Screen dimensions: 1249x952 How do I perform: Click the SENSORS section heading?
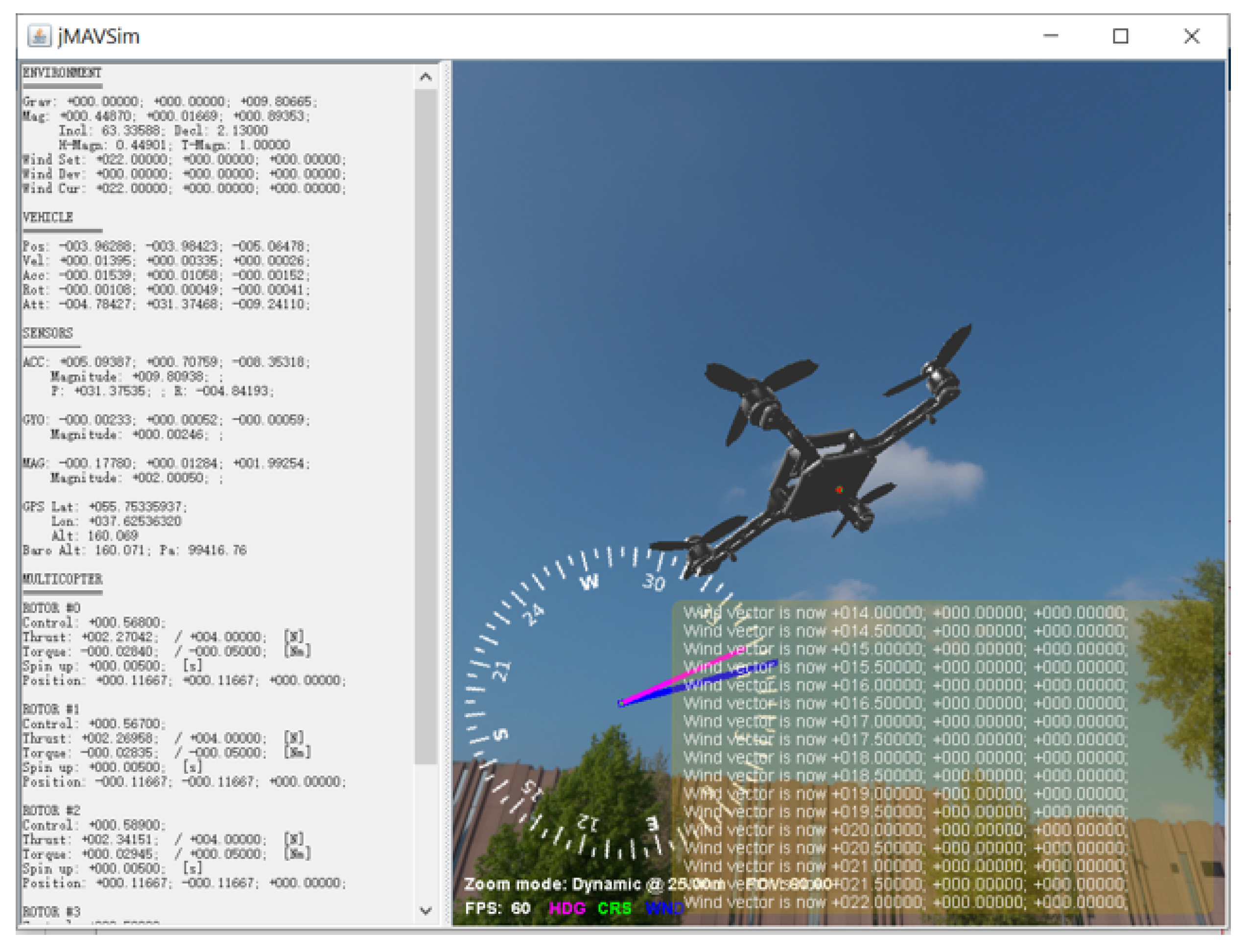(x=47, y=333)
